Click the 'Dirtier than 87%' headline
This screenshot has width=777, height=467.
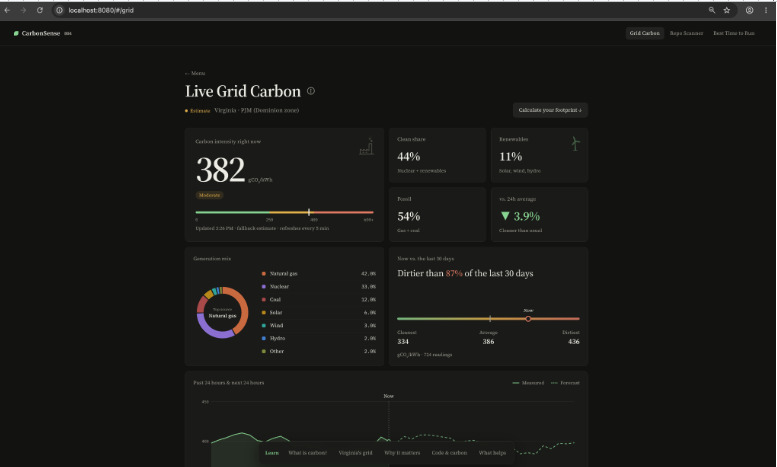pos(465,273)
